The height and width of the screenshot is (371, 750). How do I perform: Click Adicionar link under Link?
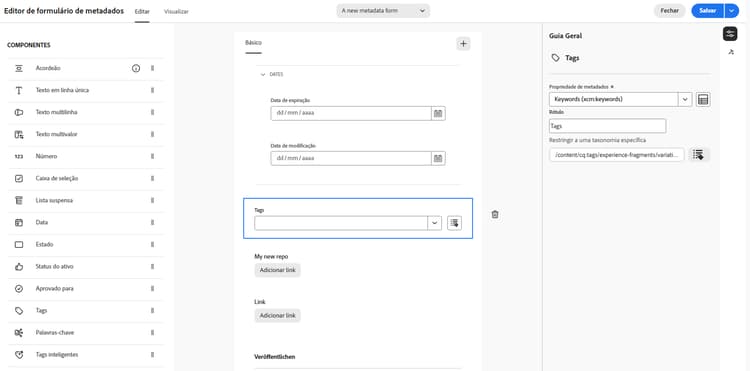(x=277, y=316)
